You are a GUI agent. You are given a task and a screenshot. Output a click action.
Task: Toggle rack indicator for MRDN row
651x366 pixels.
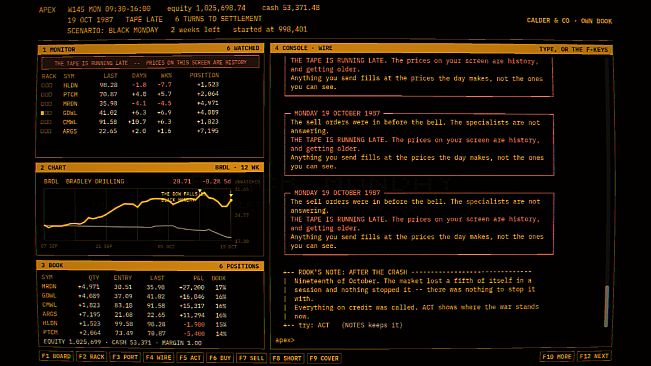point(46,104)
